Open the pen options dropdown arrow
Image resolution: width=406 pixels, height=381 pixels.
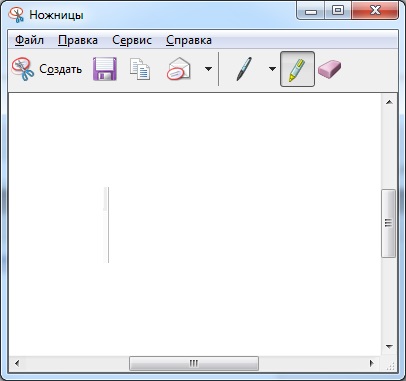click(x=272, y=69)
